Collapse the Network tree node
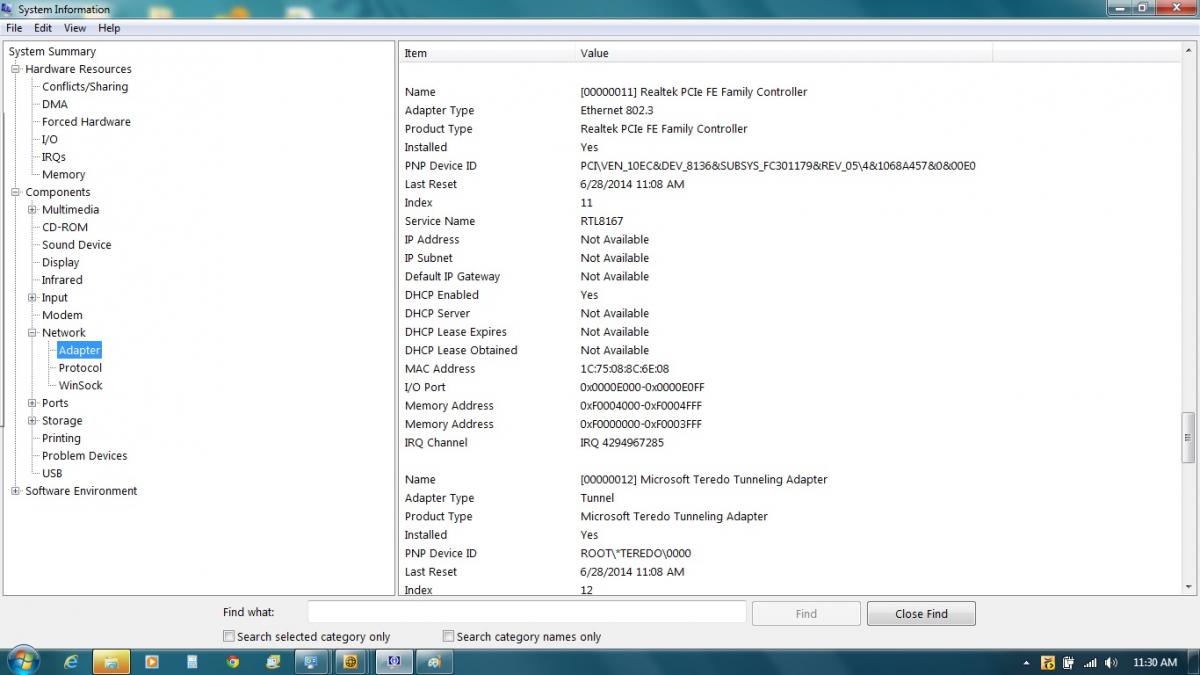The height and width of the screenshot is (675, 1200). point(33,333)
